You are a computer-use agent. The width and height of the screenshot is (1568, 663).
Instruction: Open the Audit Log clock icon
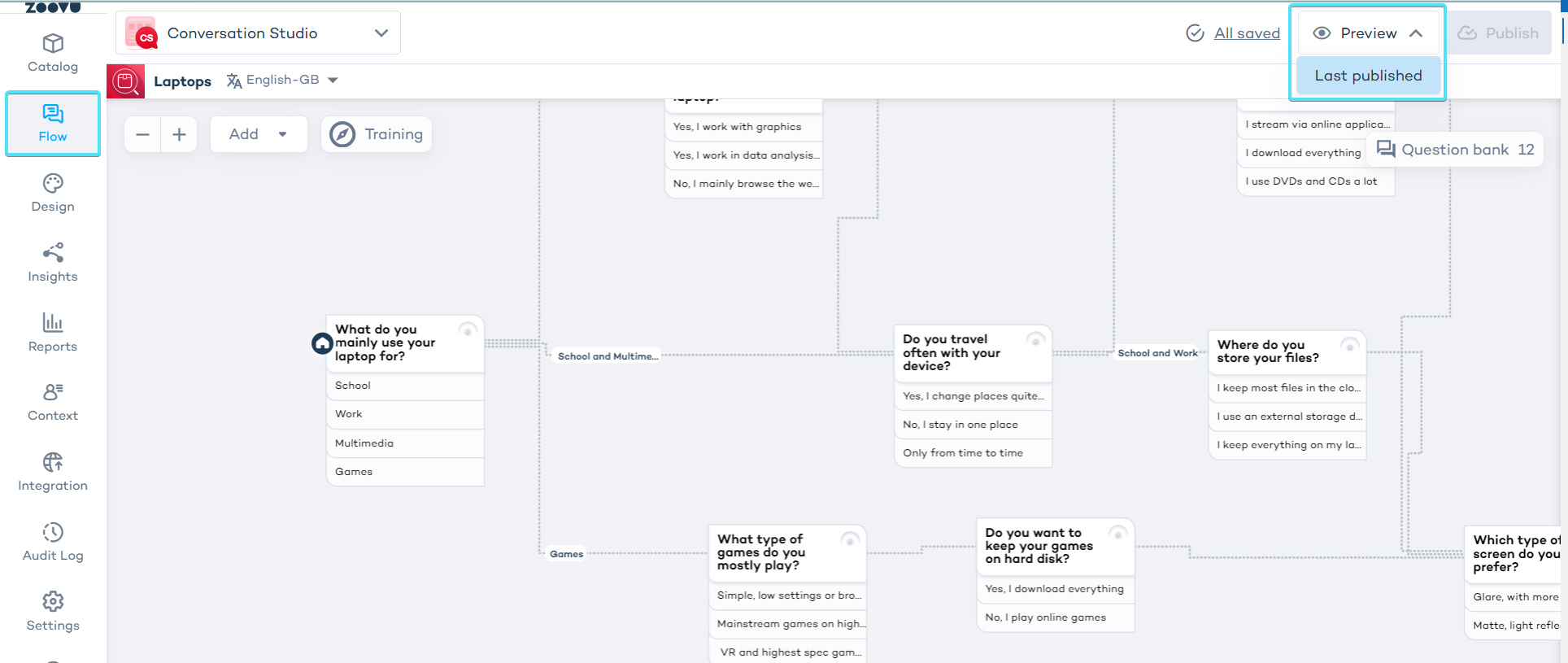(x=53, y=532)
